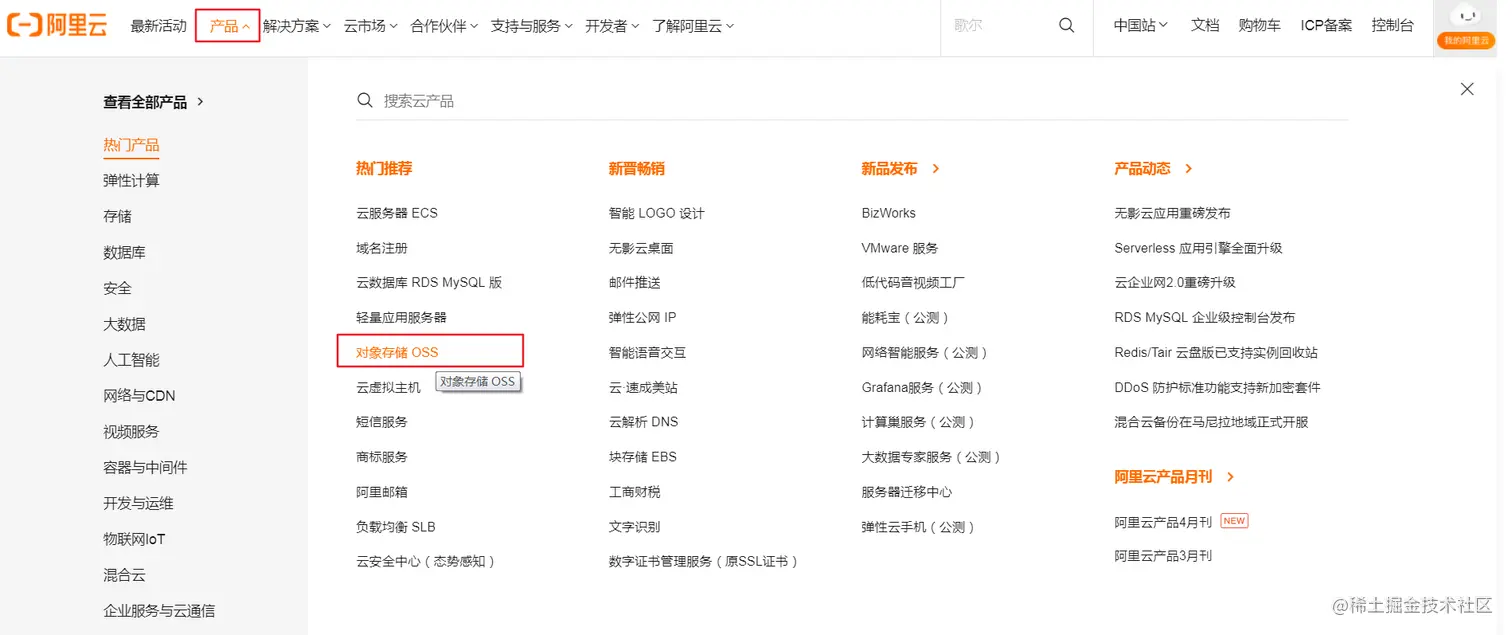Click the magnifier beside 搜索云产品
Viewport: 1512px width, 635px height.
tap(366, 101)
